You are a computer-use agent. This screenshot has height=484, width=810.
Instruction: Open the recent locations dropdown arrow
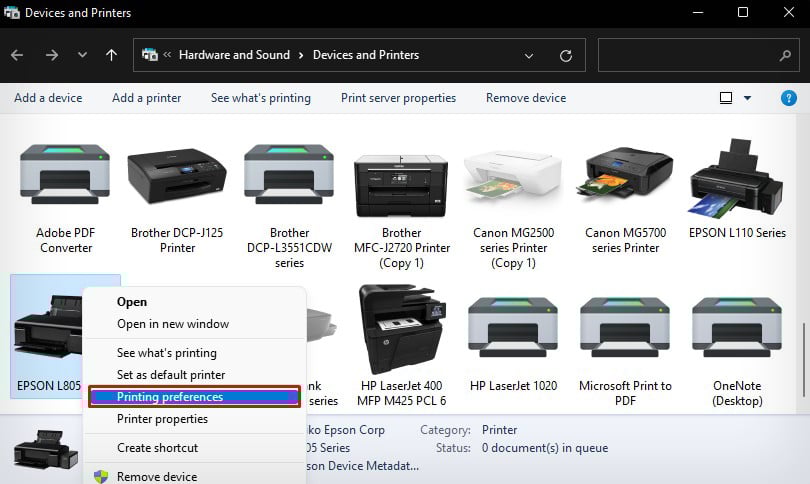[82, 55]
